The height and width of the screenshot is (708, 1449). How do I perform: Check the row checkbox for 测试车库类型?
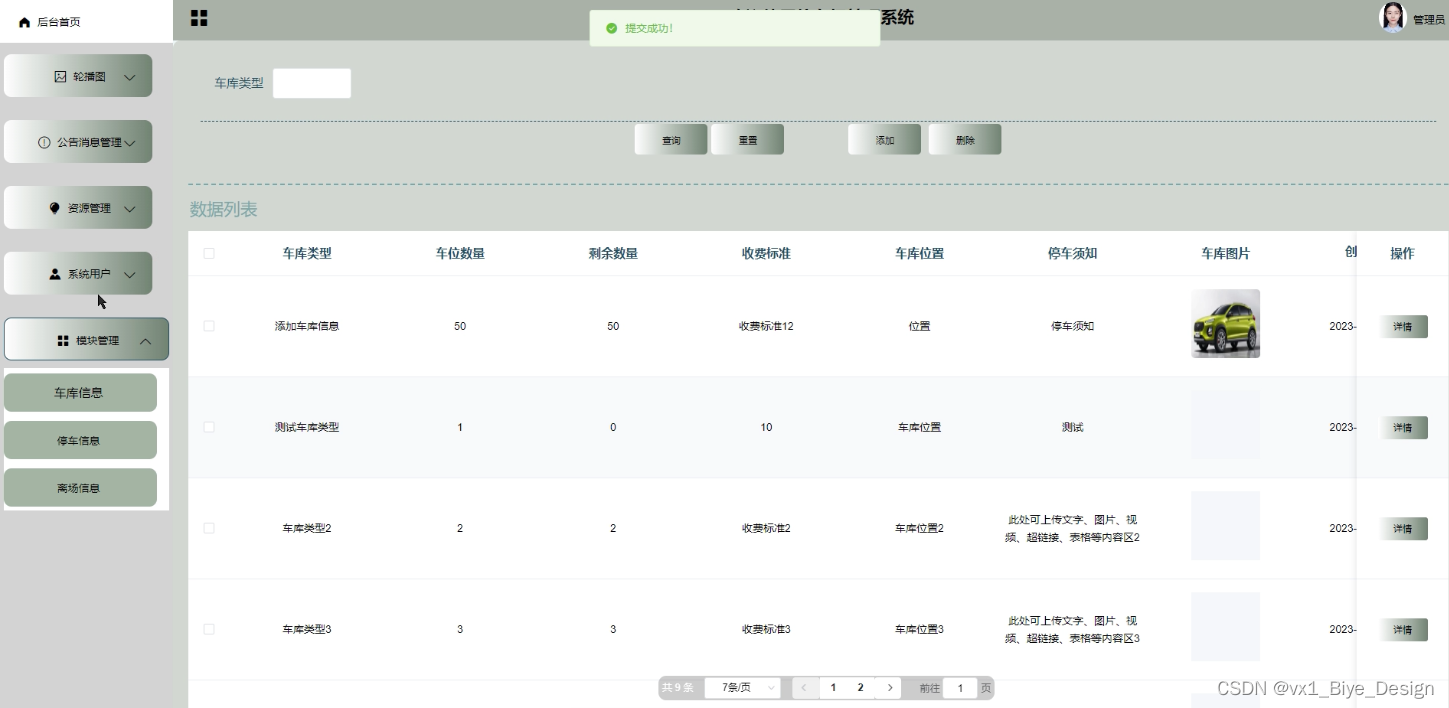click(209, 427)
